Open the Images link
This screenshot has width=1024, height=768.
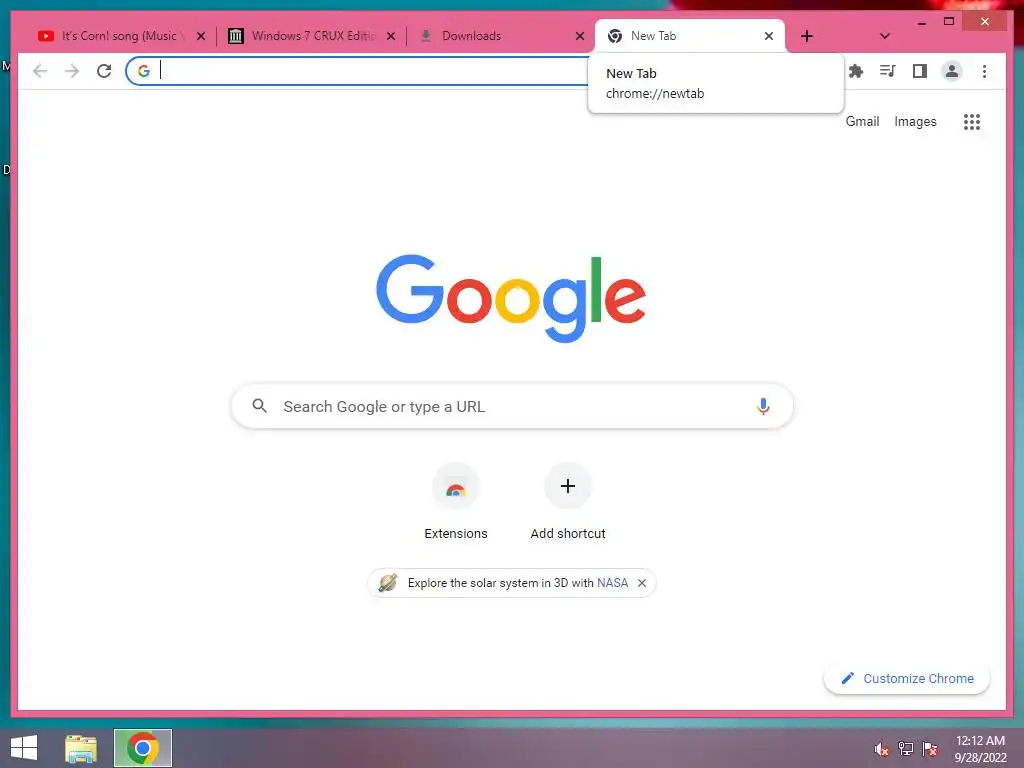915,121
